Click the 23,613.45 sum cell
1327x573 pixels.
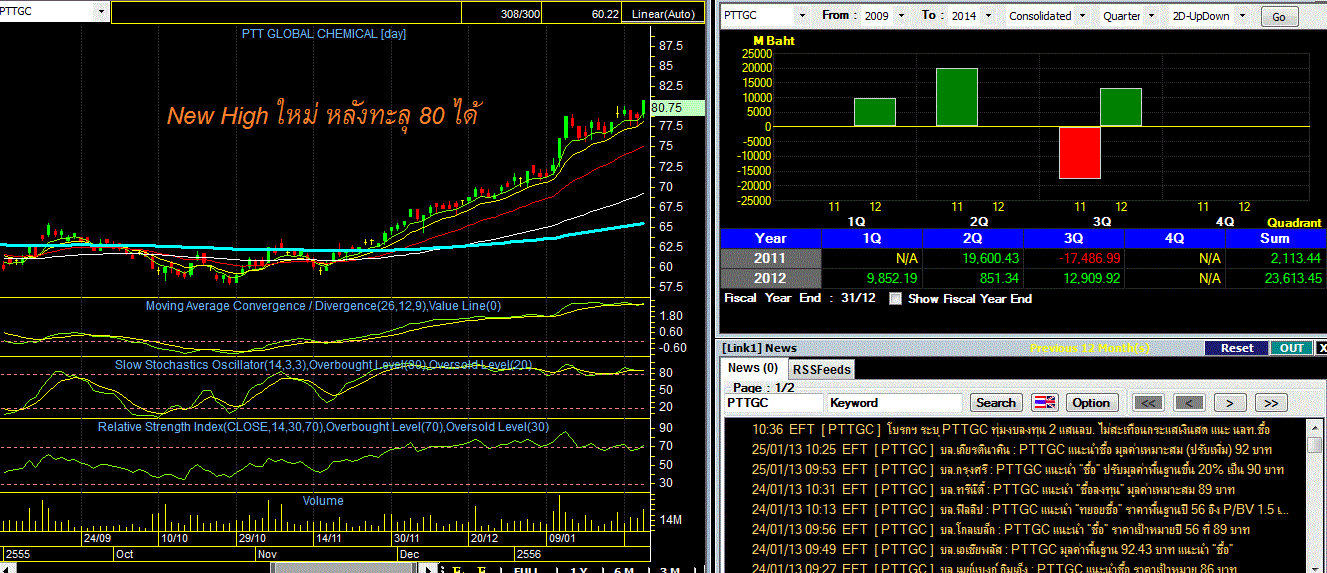pyautogui.click(x=1276, y=278)
